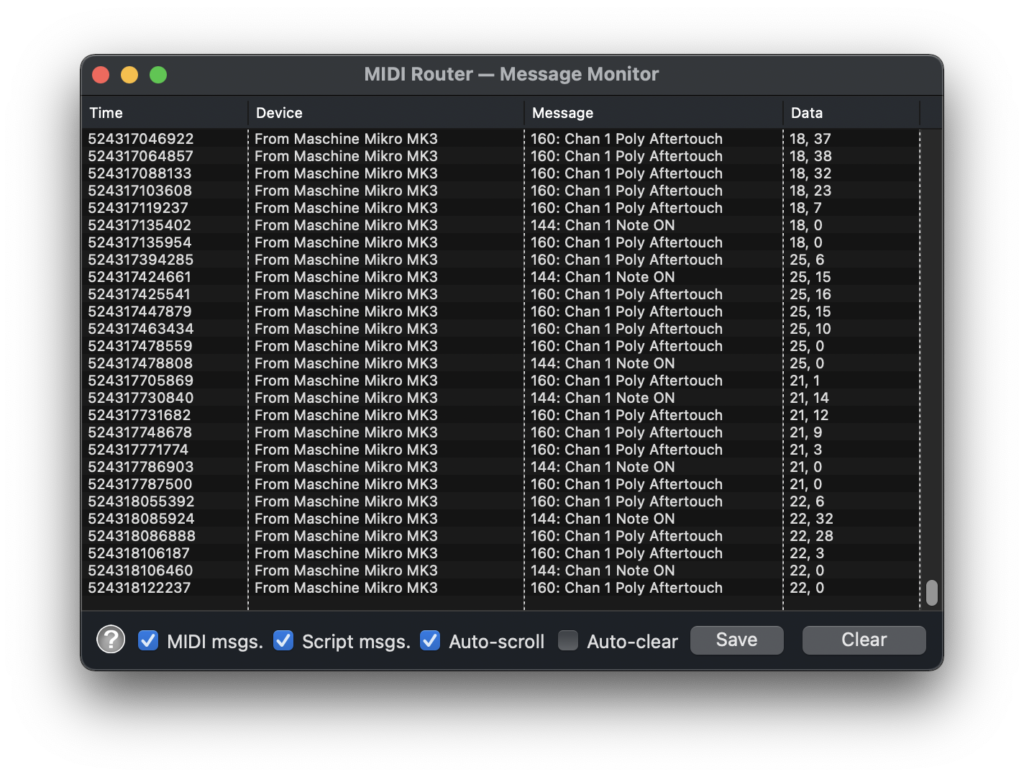1024x777 pixels.
Task: Maximize the window with green button
Action: (x=159, y=75)
